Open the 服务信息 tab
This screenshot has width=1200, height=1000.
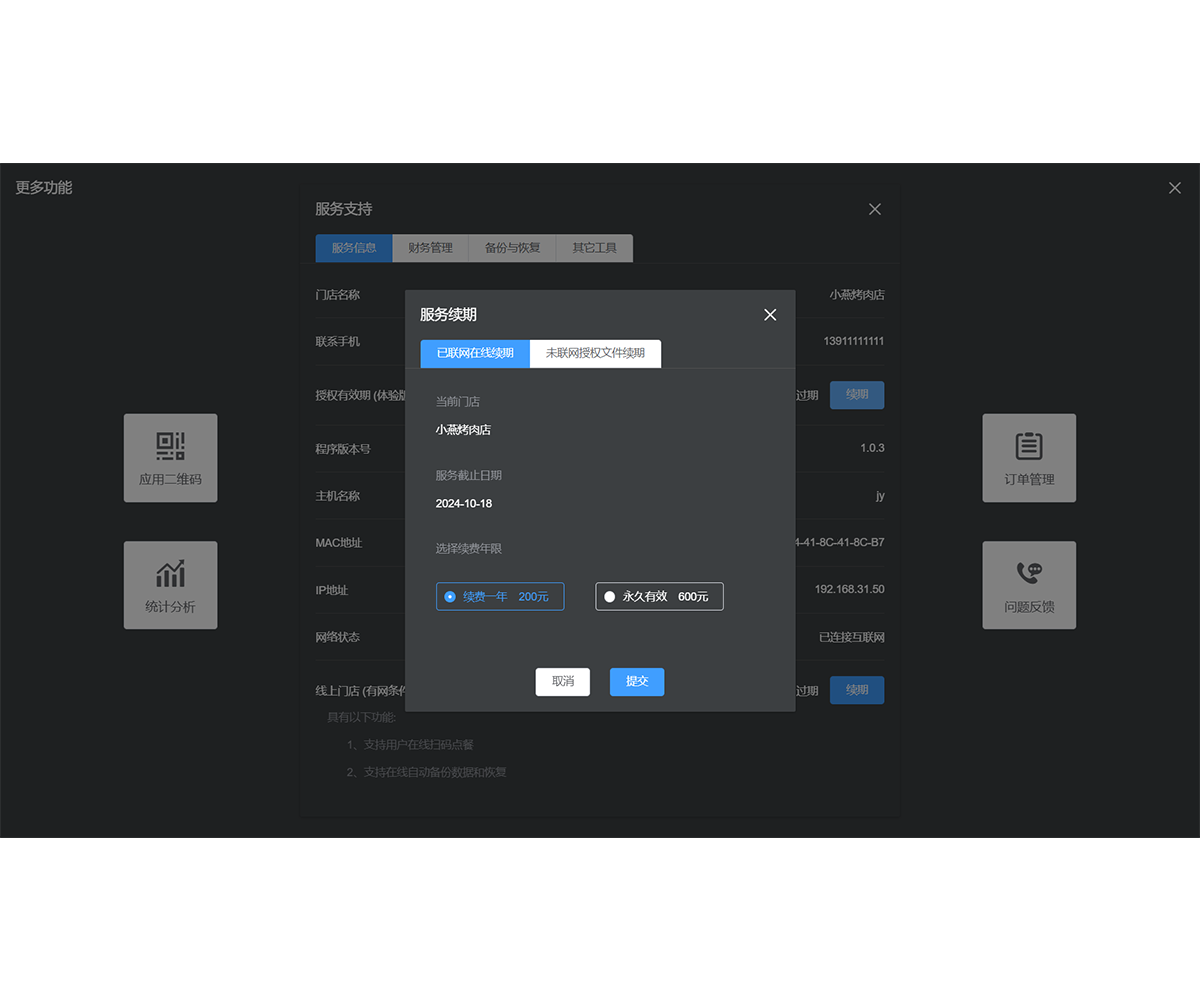pos(354,248)
